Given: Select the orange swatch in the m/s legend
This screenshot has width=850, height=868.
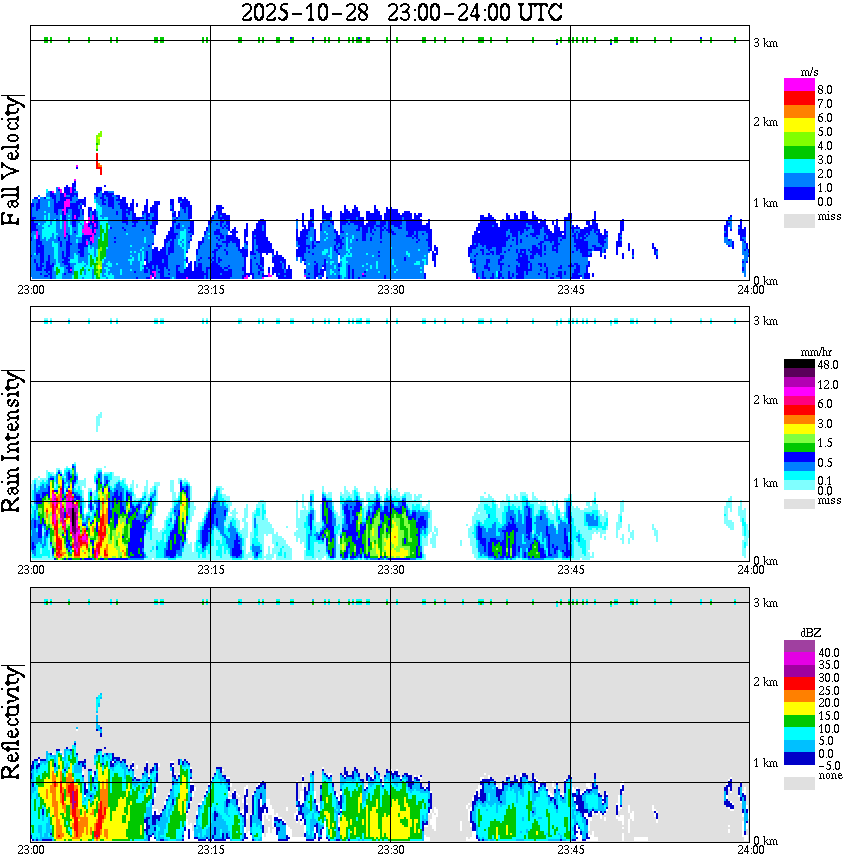Looking at the screenshot, I should [x=799, y=112].
